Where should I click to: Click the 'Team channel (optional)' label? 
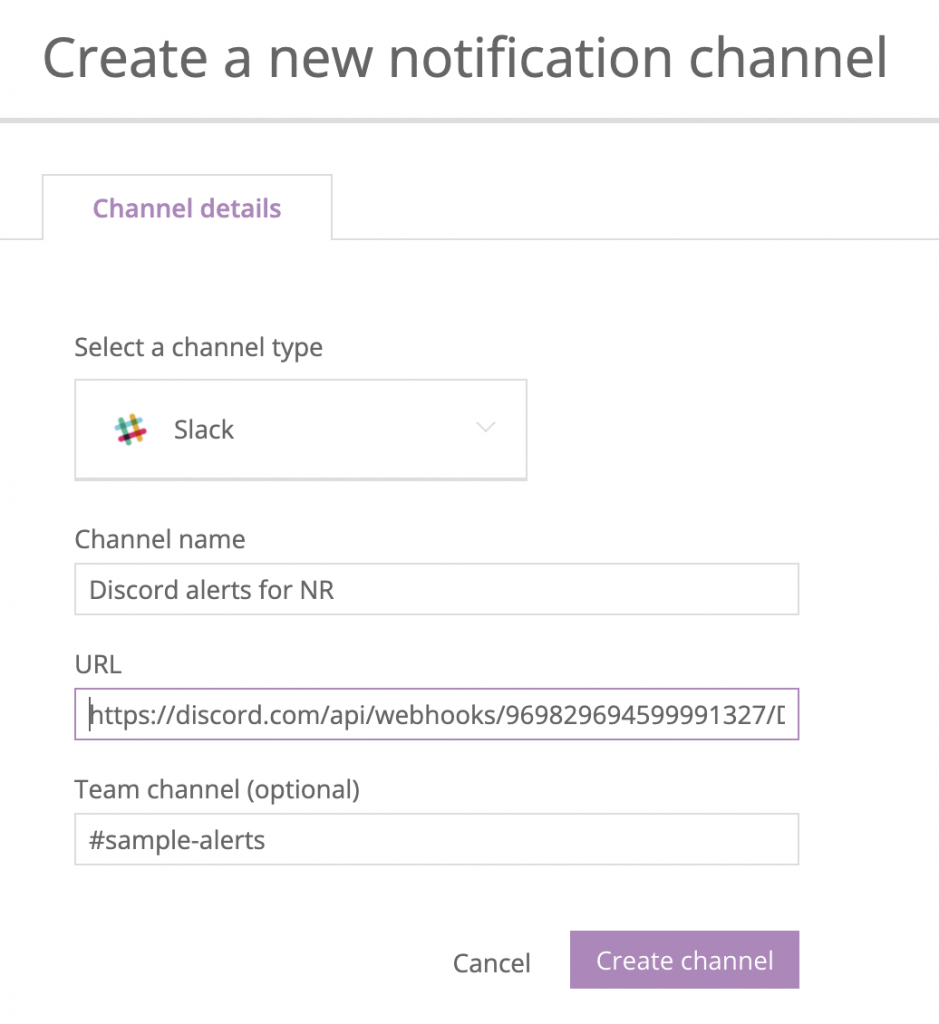[217, 790]
